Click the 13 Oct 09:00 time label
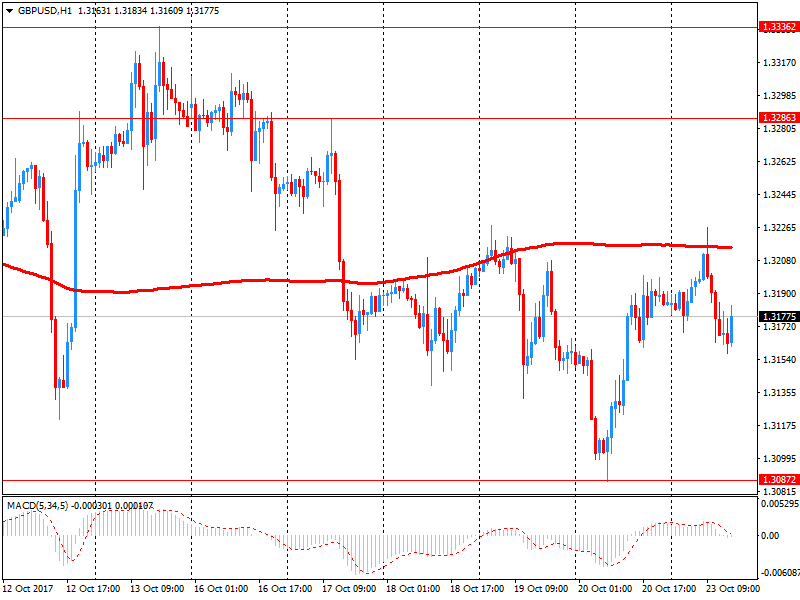 (x=157, y=589)
